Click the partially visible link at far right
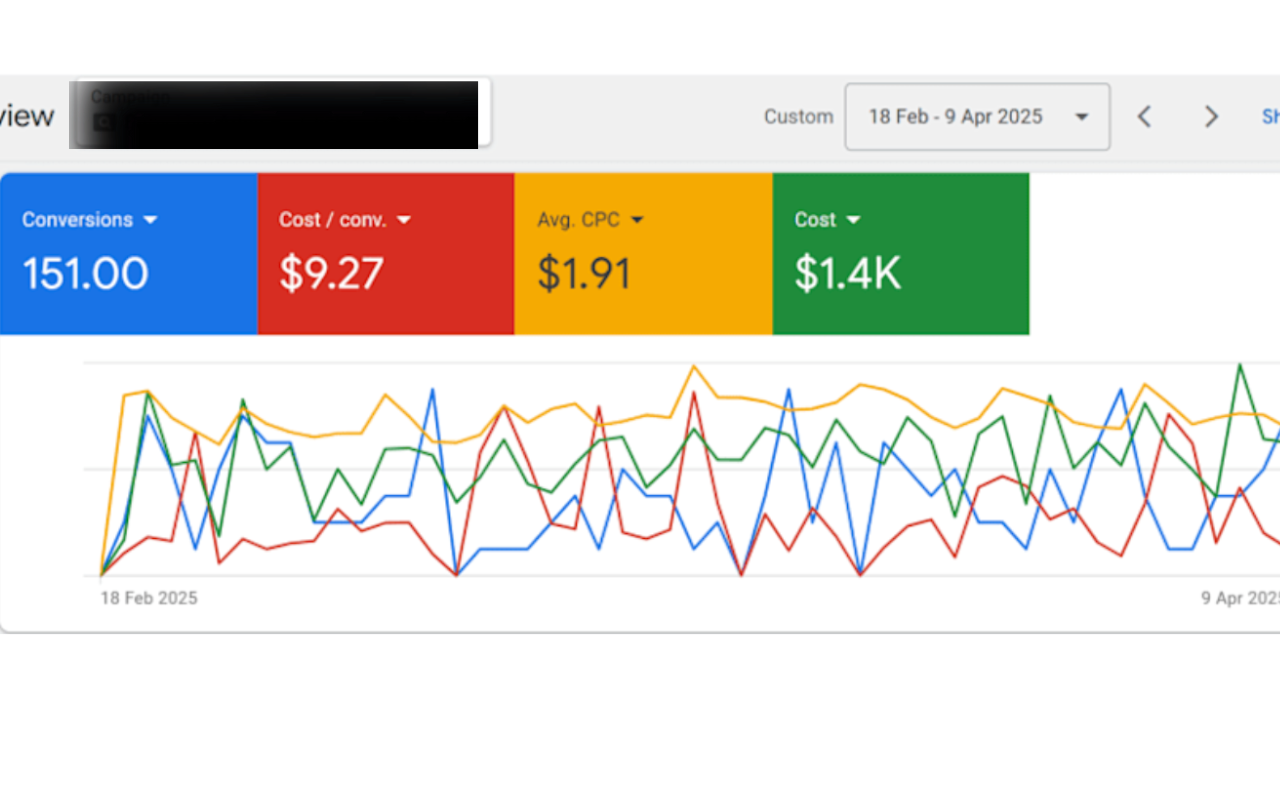This screenshot has height=796, width=1280. (1270, 117)
